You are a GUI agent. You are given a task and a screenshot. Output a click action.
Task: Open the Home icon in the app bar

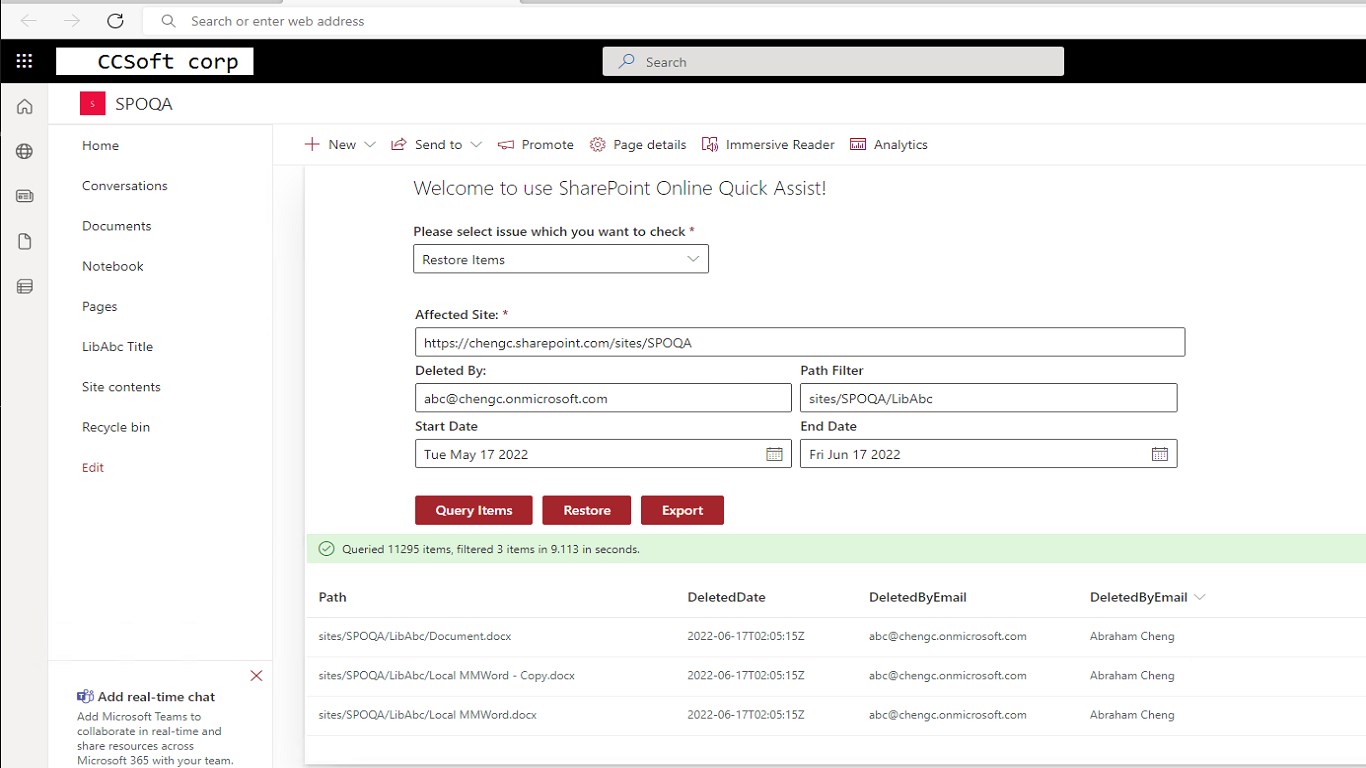(x=24, y=106)
